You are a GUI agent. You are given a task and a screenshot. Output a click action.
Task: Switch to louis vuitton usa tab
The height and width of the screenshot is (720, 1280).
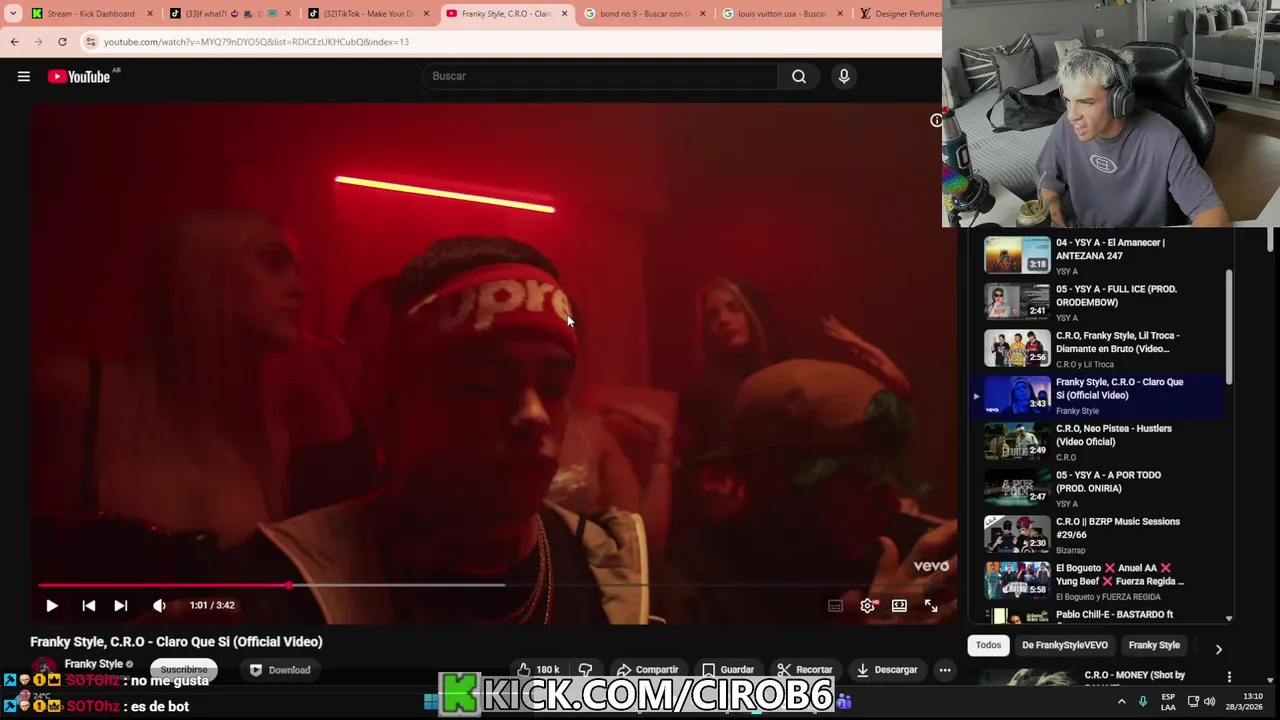pos(782,14)
